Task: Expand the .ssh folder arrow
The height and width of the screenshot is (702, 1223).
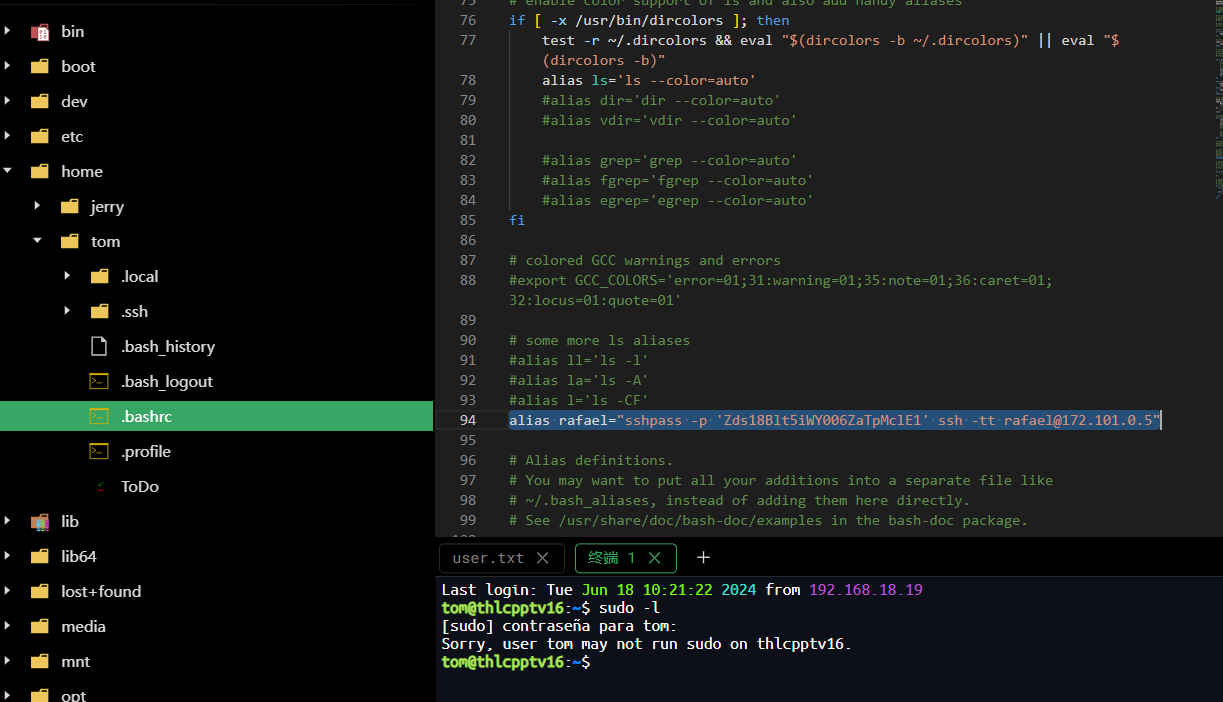Action: point(68,312)
